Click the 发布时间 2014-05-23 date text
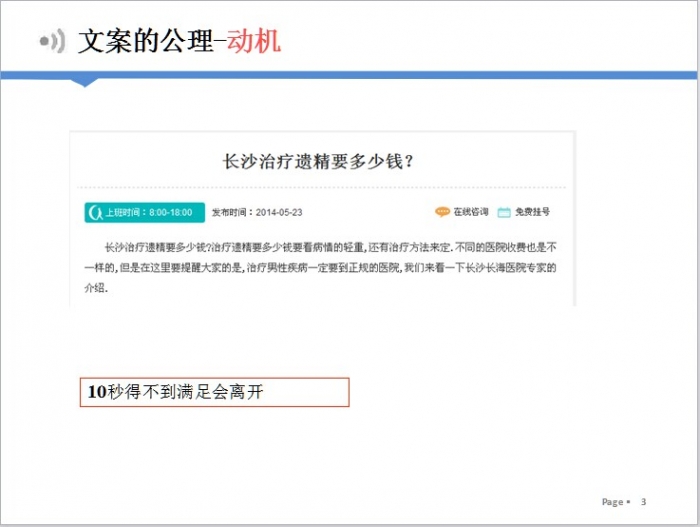This screenshot has width=700, height=527. (x=257, y=212)
